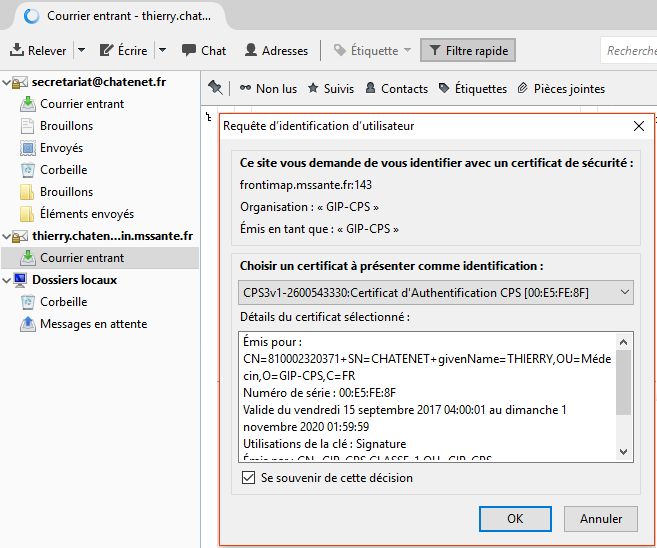Click OK in the certificate dialog
Viewport: 657px width, 548px height.
click(515, 519)
